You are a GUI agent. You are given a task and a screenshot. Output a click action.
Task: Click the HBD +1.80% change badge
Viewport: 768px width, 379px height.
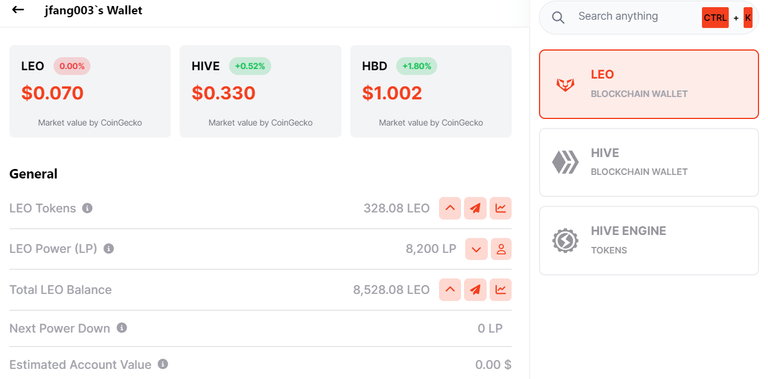[417, 66]
